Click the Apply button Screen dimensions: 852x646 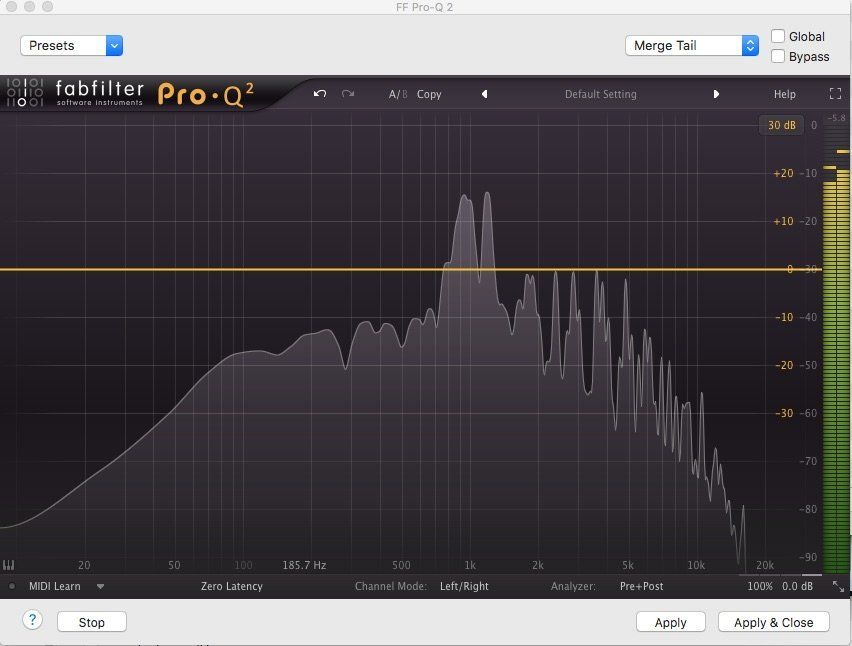click(x=671, y=622)
